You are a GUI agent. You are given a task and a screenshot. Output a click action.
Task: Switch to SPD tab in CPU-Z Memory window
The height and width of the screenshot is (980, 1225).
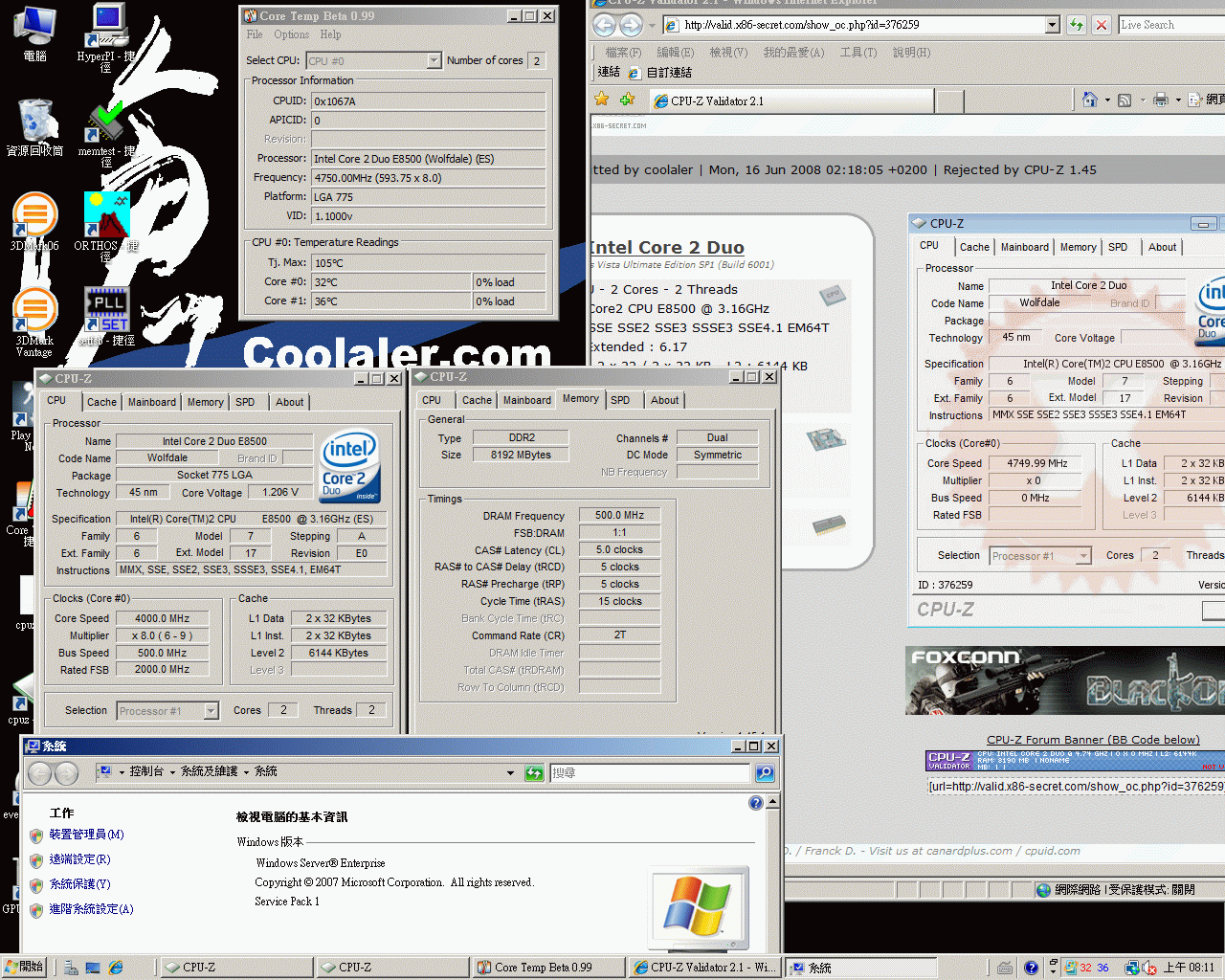click(x=620, y=400)
